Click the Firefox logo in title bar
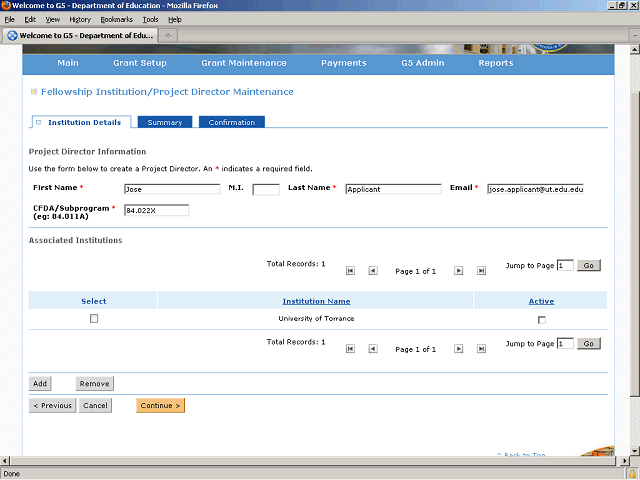 [x=6, y=5]
